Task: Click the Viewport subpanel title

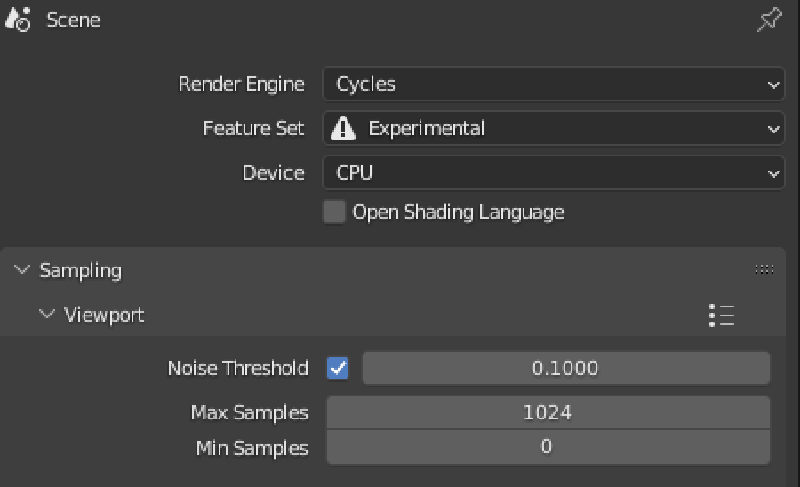Action: 104,315
